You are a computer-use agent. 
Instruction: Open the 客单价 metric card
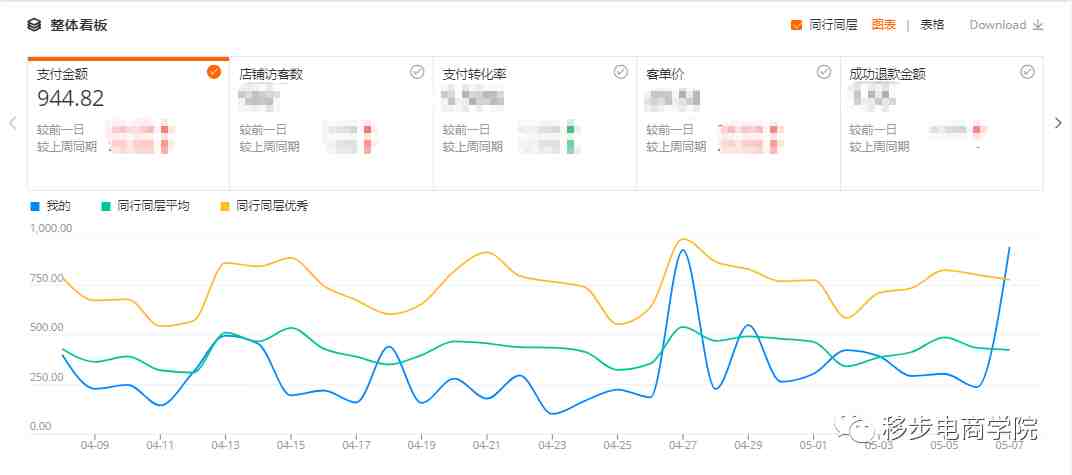coord(738,123)
